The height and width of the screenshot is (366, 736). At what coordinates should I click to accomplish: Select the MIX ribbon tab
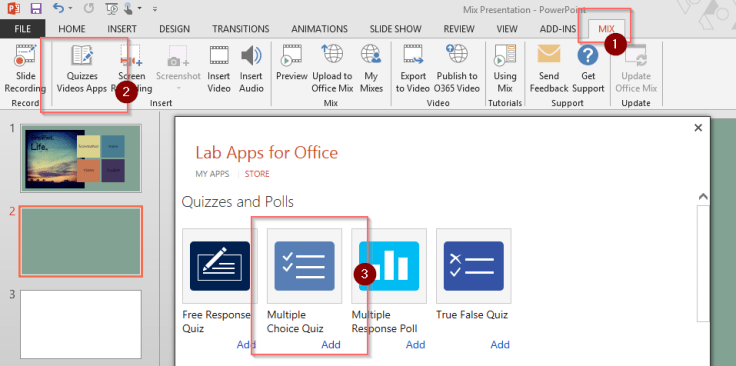[606, 29]
